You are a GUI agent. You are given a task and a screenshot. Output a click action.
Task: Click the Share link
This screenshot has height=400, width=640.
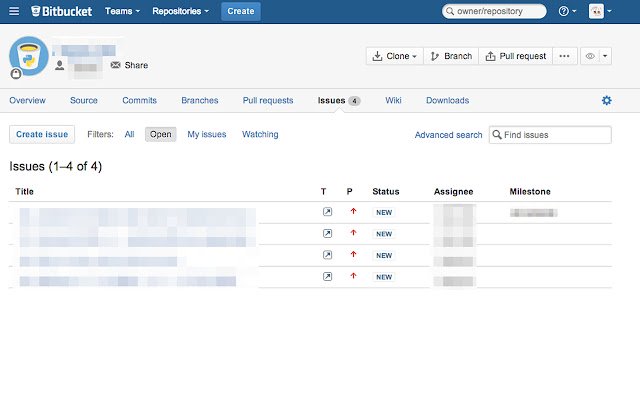pos(136,65)
